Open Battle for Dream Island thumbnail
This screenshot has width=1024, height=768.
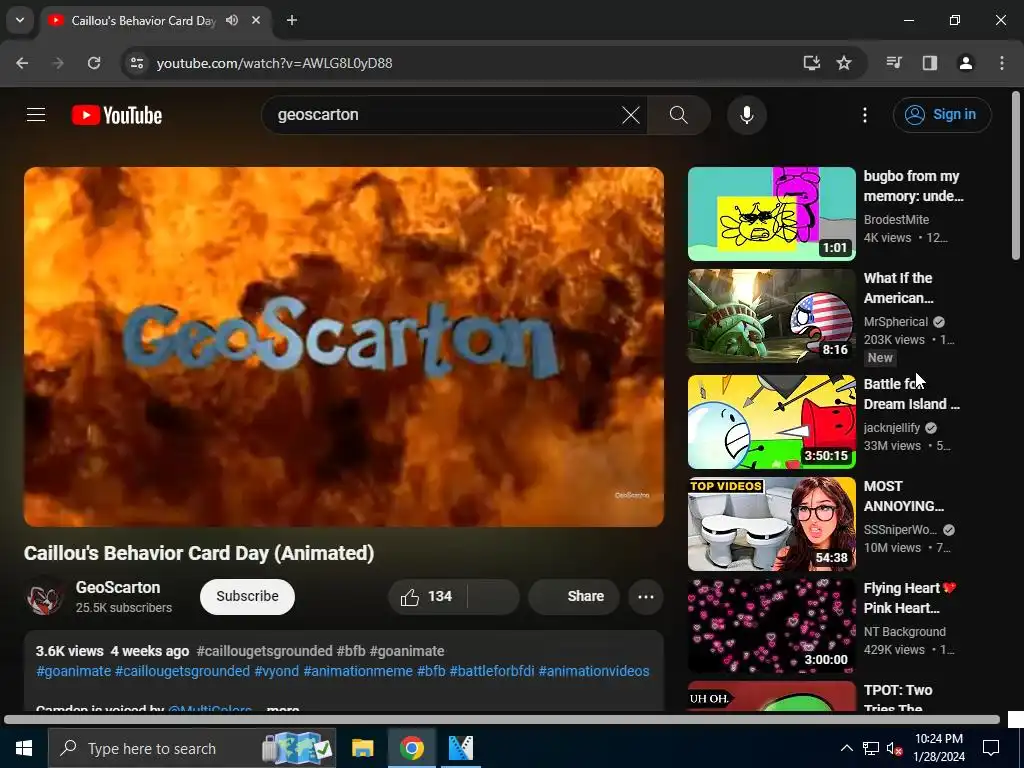coord(771,422)
